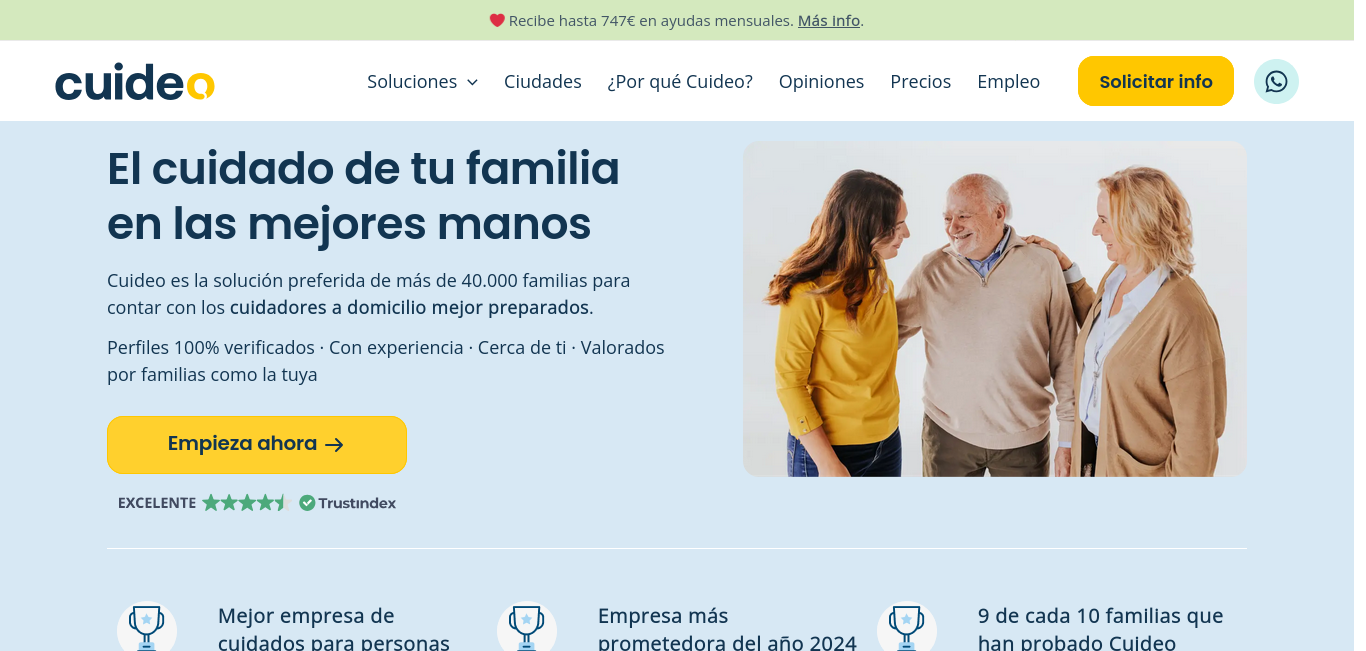The width and height of the screenshot is (1366, 651).
Task: Click the Más Info link in banner
Action: [x=829, y=20]
